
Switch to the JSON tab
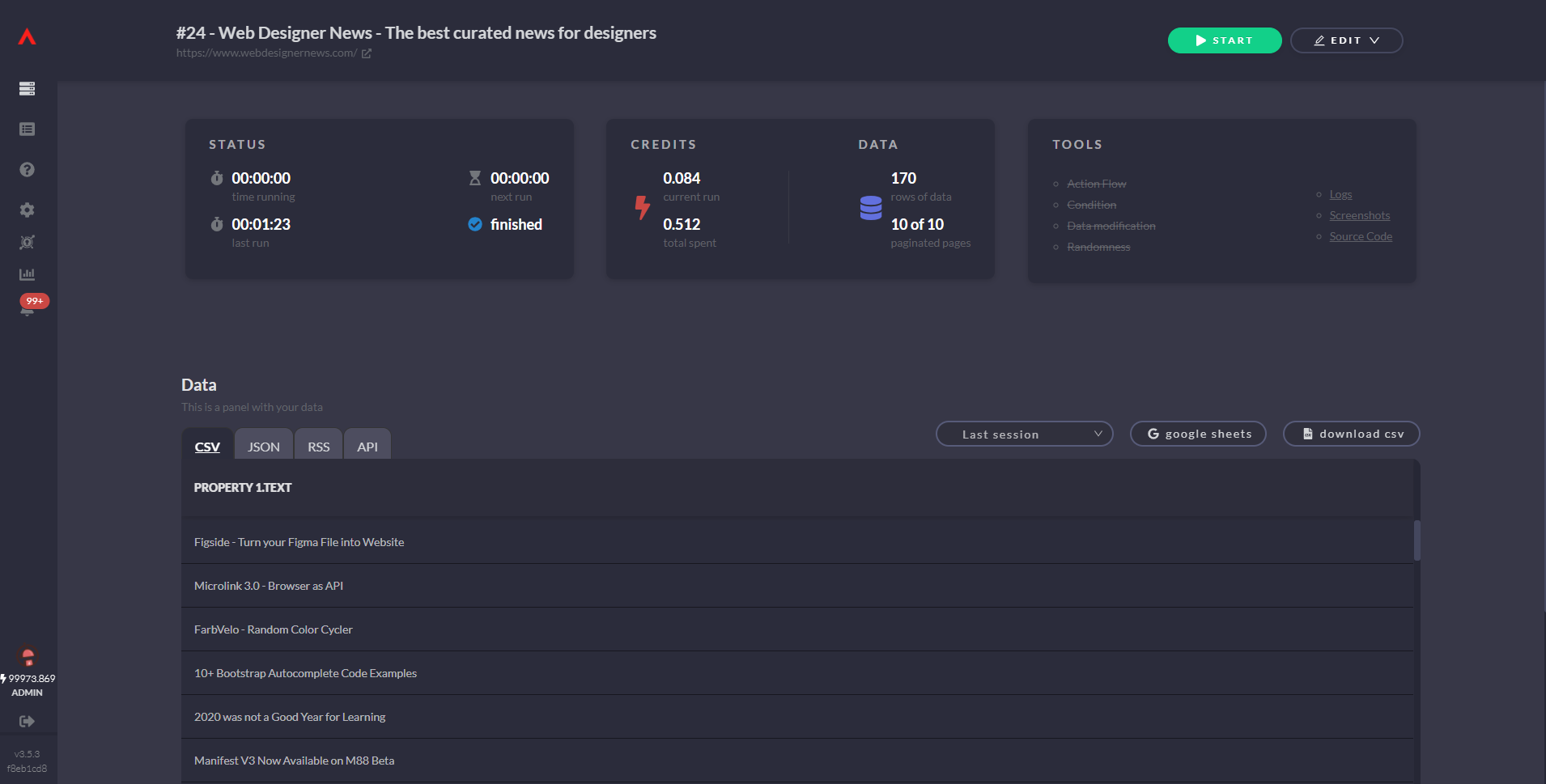point(264,446)
